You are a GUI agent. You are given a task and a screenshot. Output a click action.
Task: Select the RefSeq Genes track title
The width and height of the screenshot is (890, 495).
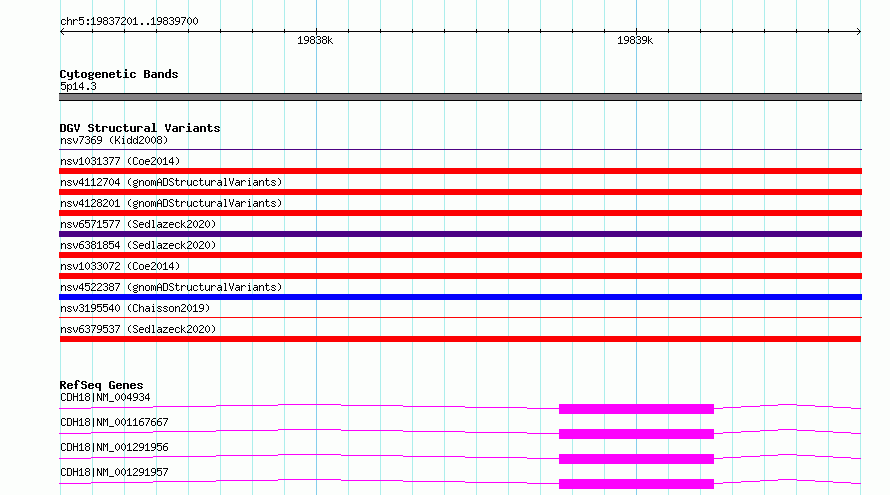pos(101,385)
